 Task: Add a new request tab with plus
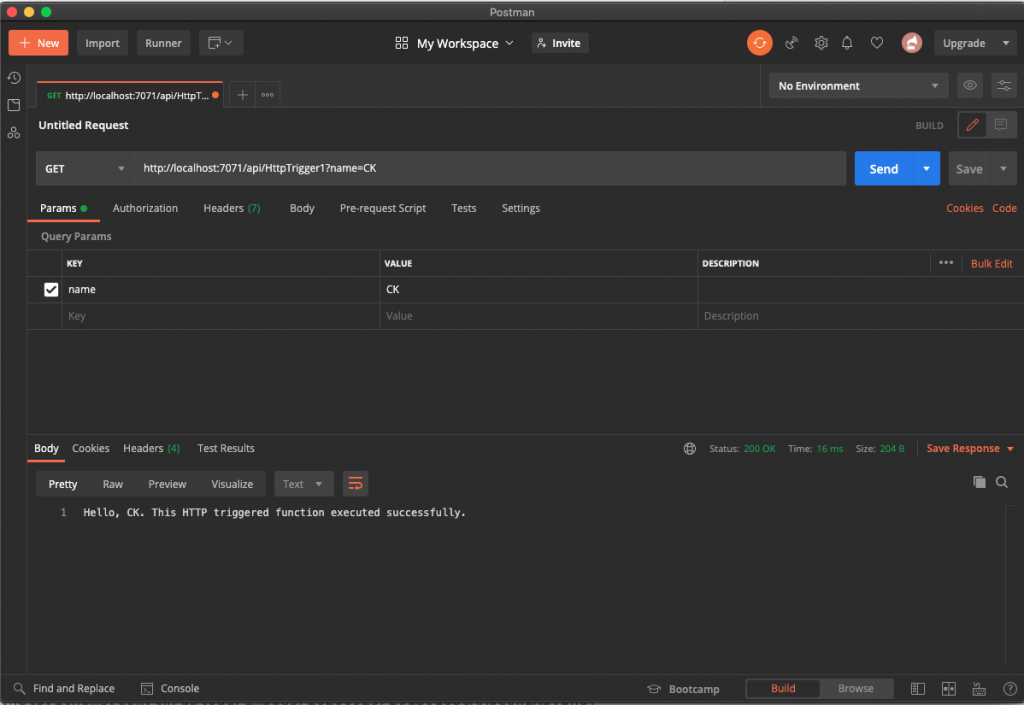pyautogui.click(x=242, y=95)
